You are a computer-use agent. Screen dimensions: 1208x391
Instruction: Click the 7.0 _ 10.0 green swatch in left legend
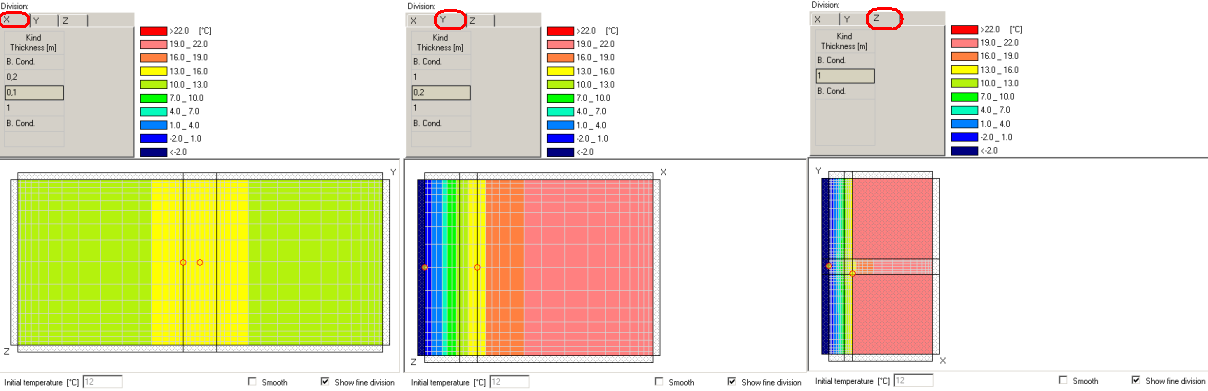click(154, 98)
